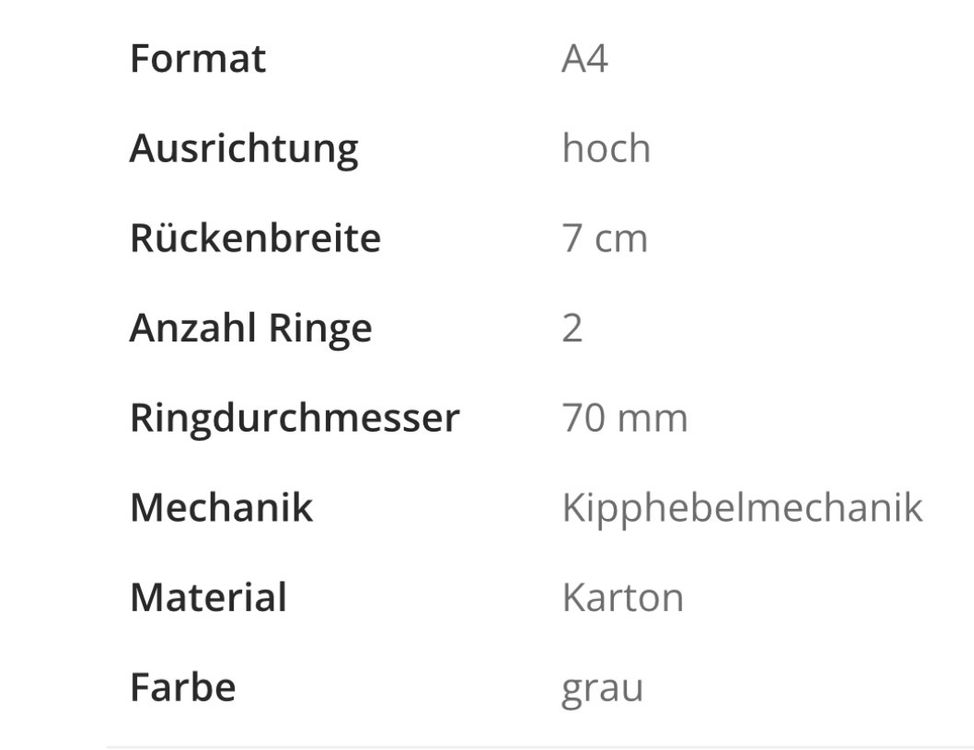Click the Ausrichtung row's hoch text
Image resolution: width=974 pixels, height=750 pixels.
click(x=606, y=148)
